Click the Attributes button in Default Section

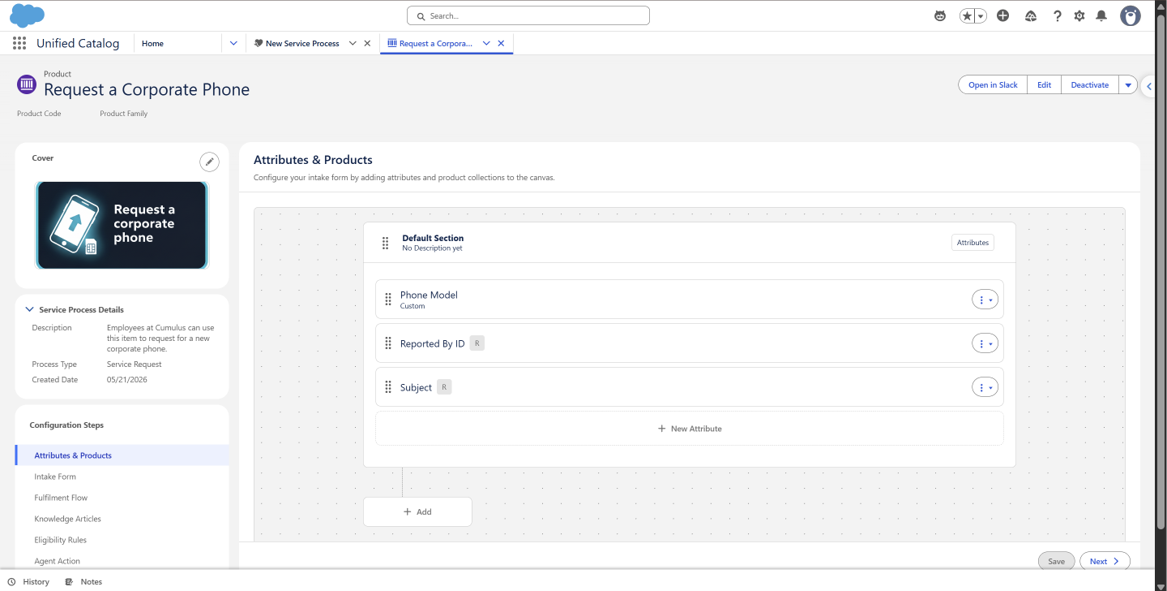[972, 243]
